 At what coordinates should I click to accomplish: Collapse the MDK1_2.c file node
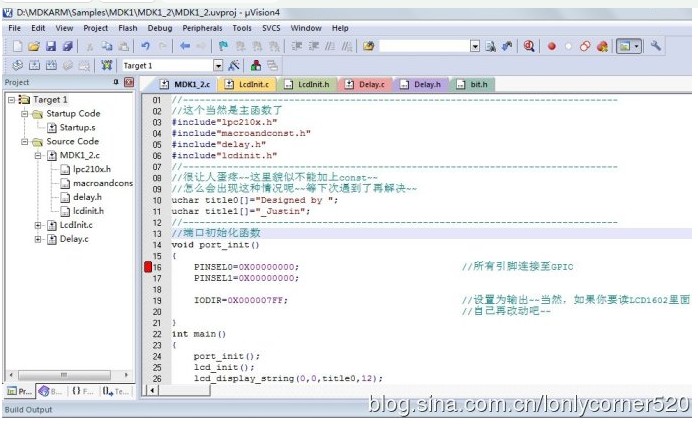click(38, 155)
